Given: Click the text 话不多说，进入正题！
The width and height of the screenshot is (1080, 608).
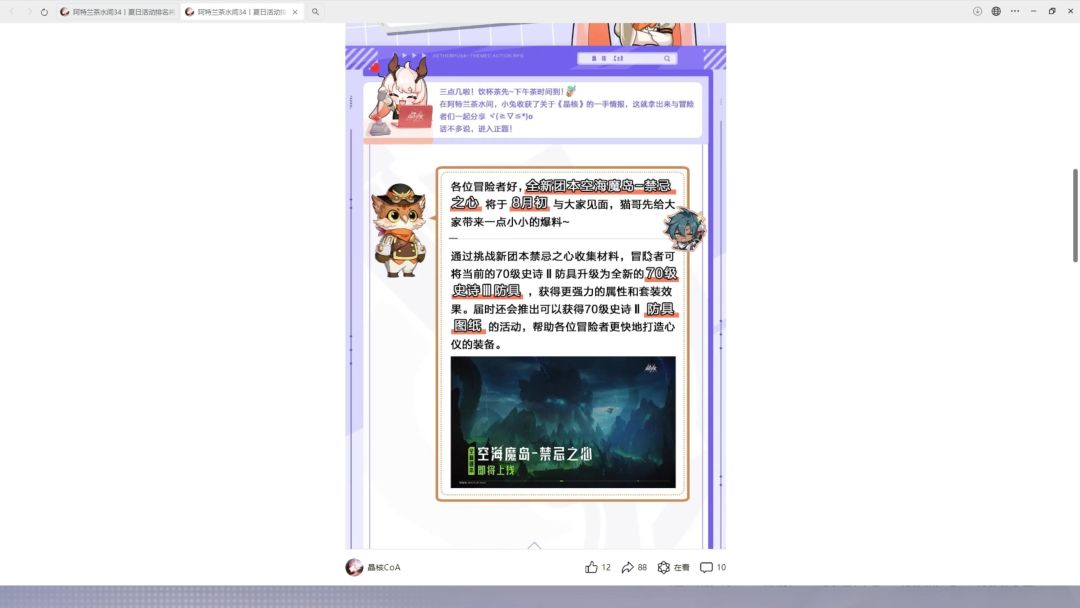Looking at the screenshot, I should coord(476,129).
